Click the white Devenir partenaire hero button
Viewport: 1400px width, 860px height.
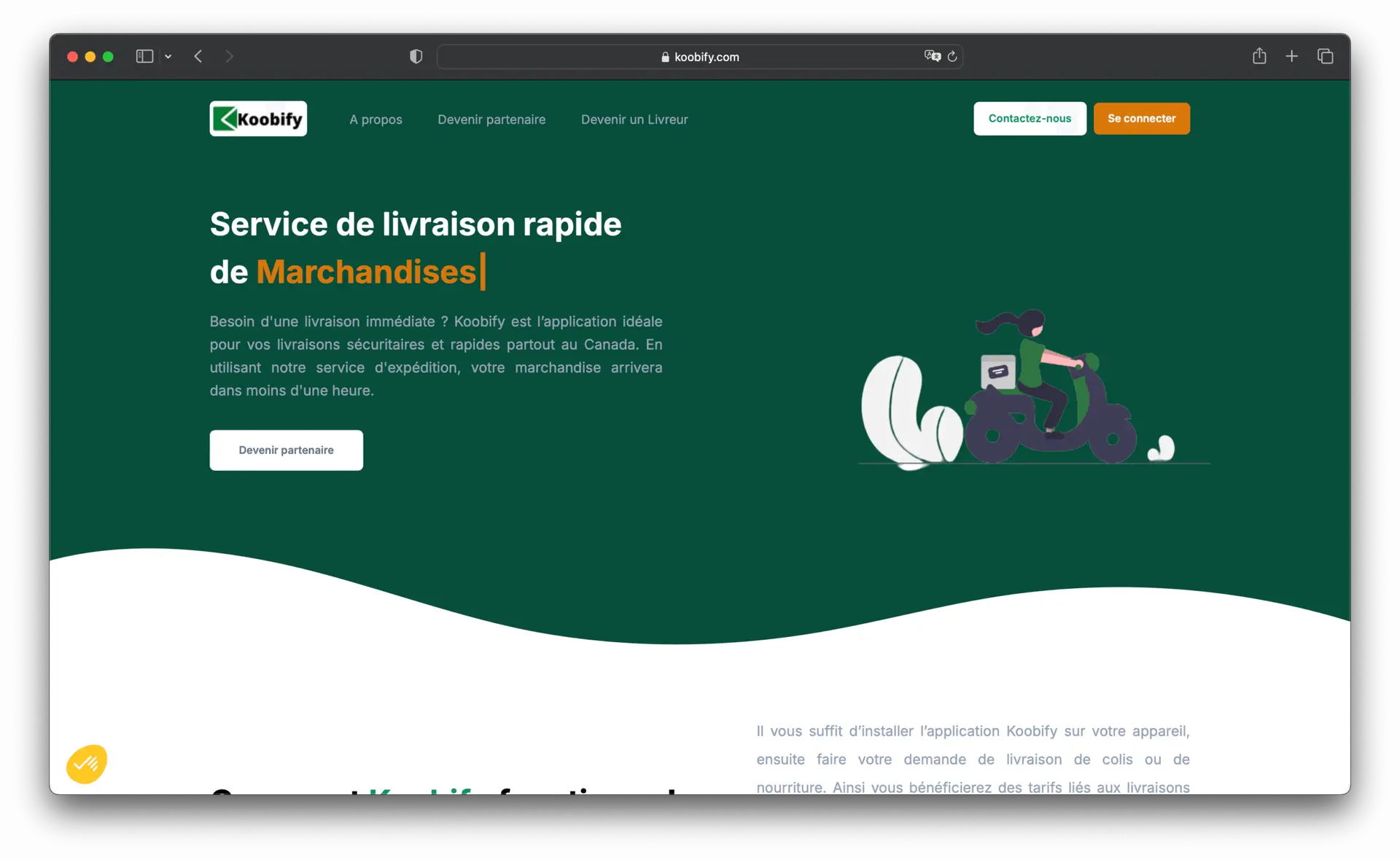tap(286, 450)
